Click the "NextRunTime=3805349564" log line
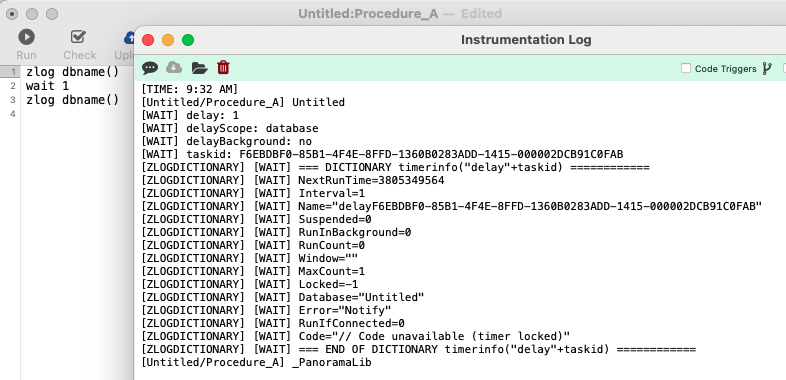786x380 pixels. pos(293,180)
